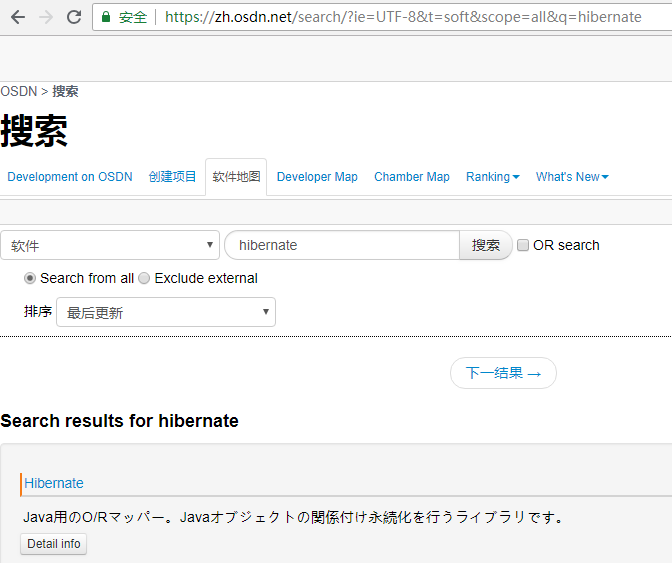Viewport: 672px width, 563px height.
Task: Go back with the browser back arrow
Action: click(18, 17)
